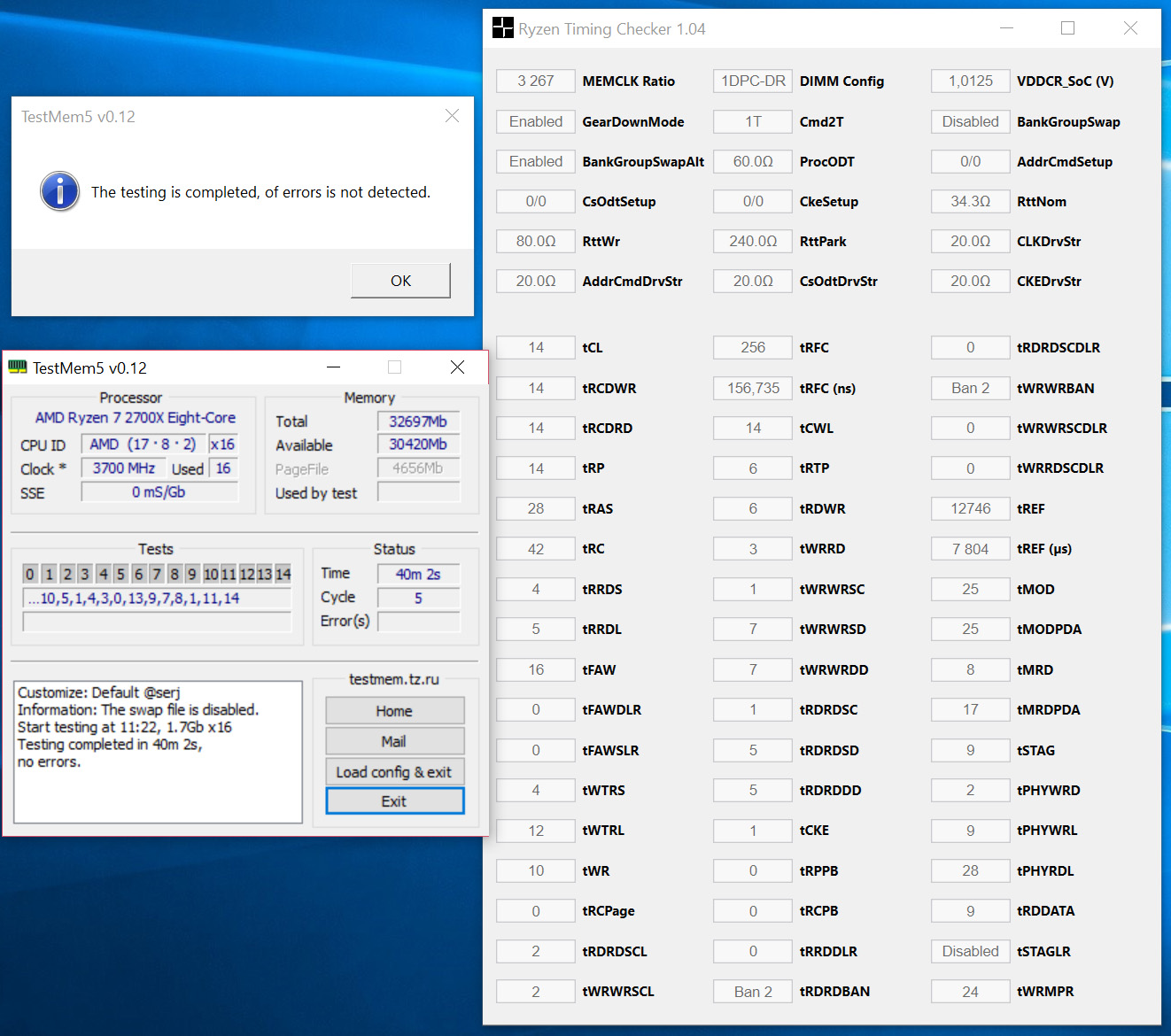Screen dimensions: 1171x1036
Task: Select the tWR value box showing 10
Action: coord(536,870)
